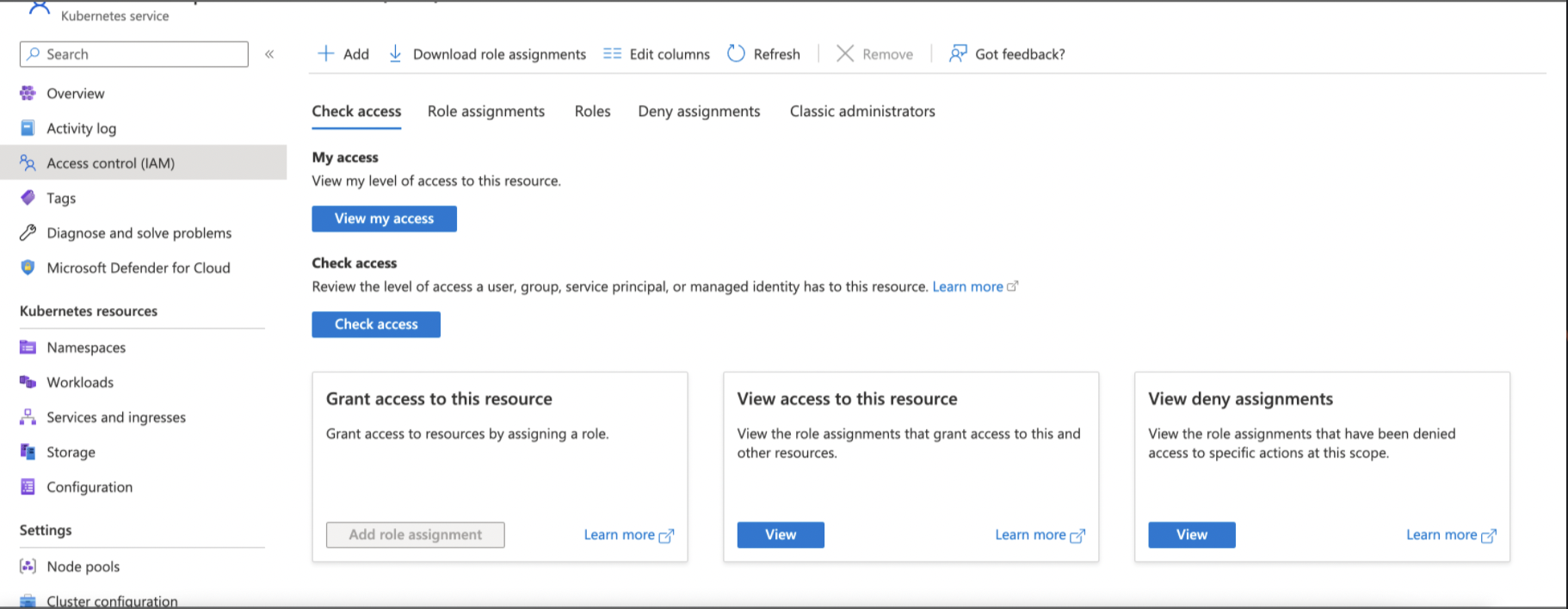Click the Tags icon

pos(28,198)
